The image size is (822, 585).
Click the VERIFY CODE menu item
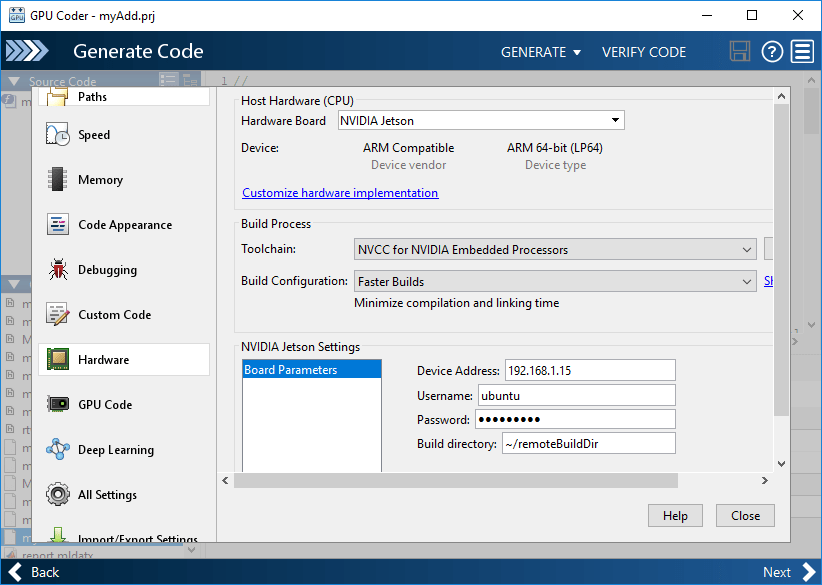coord(644,51)
